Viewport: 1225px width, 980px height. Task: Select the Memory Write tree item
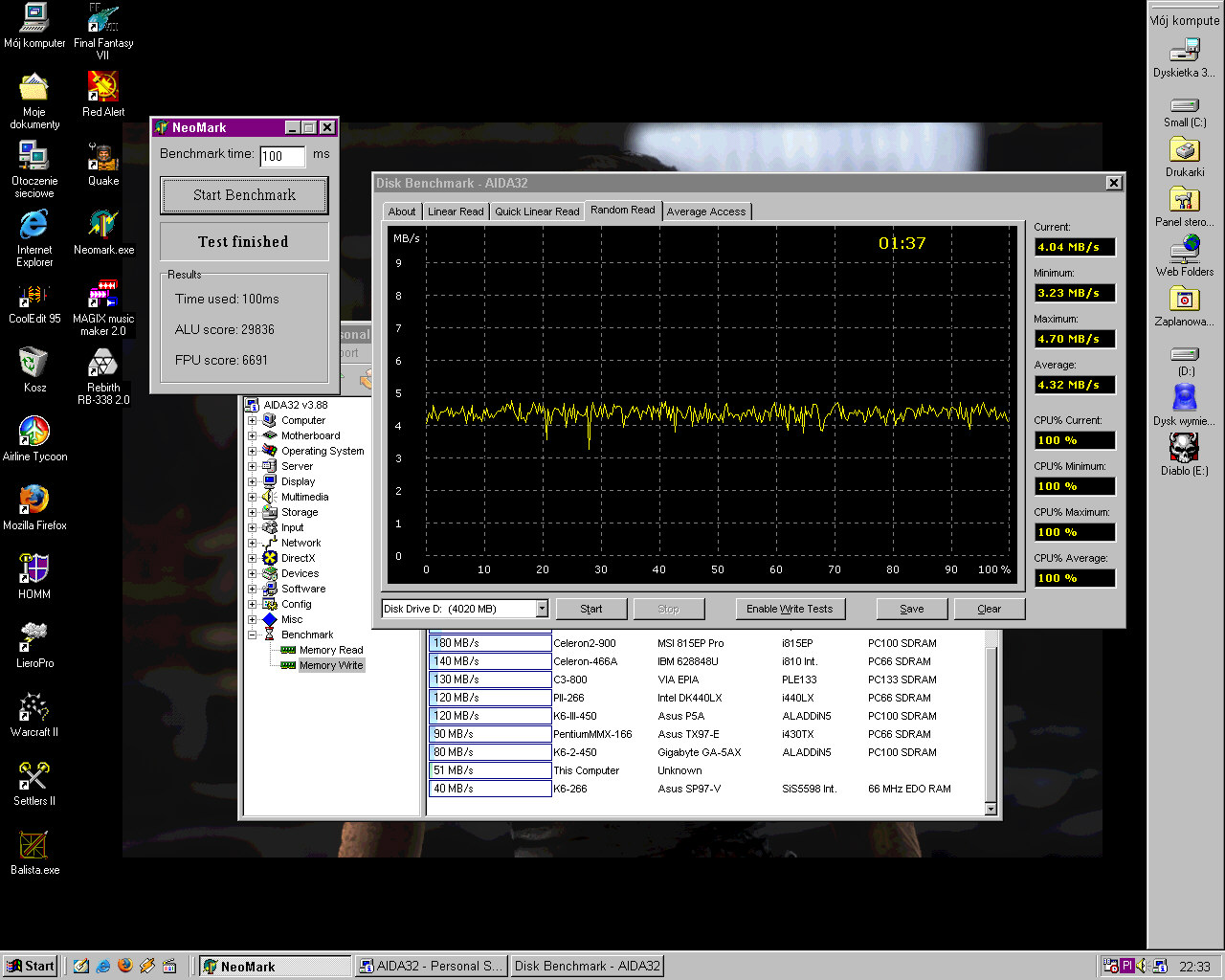[331, 665]
